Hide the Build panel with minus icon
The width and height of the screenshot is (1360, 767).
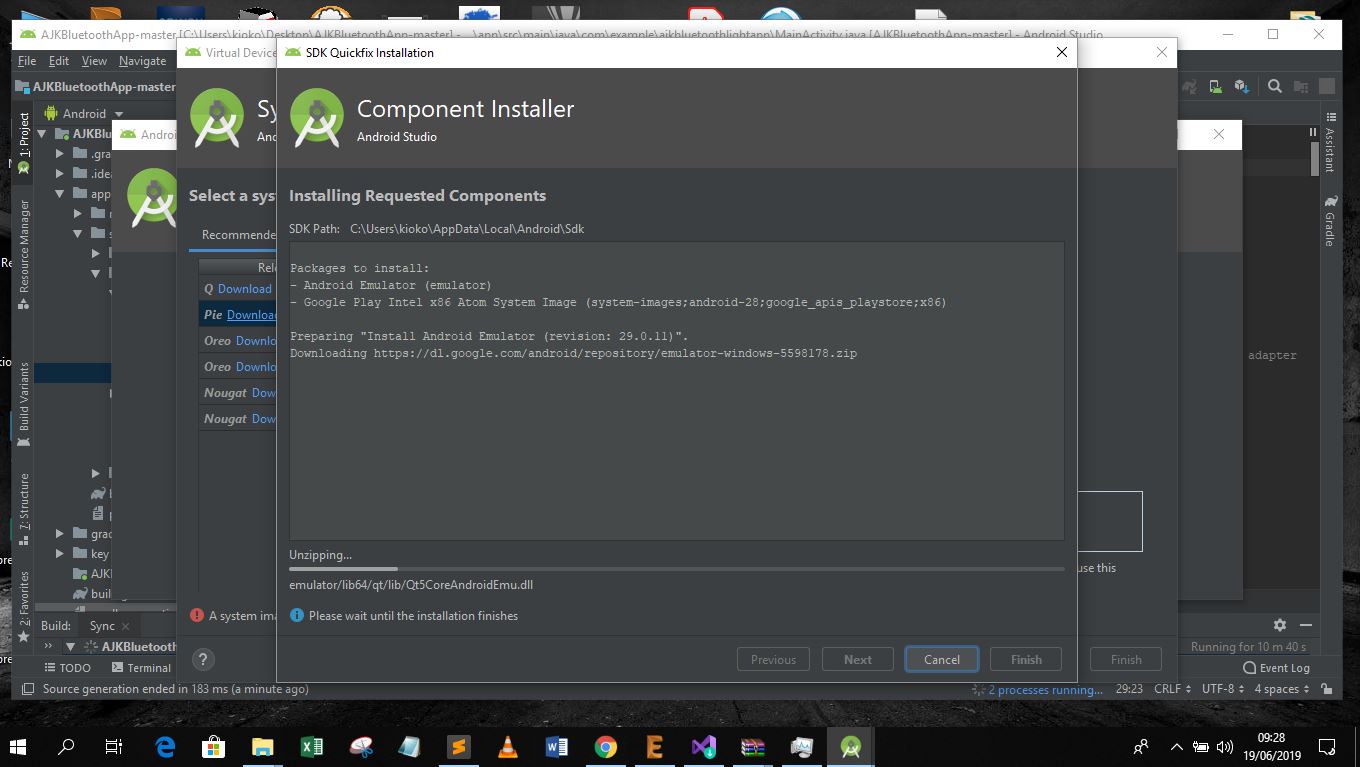tap(1307, 625)
